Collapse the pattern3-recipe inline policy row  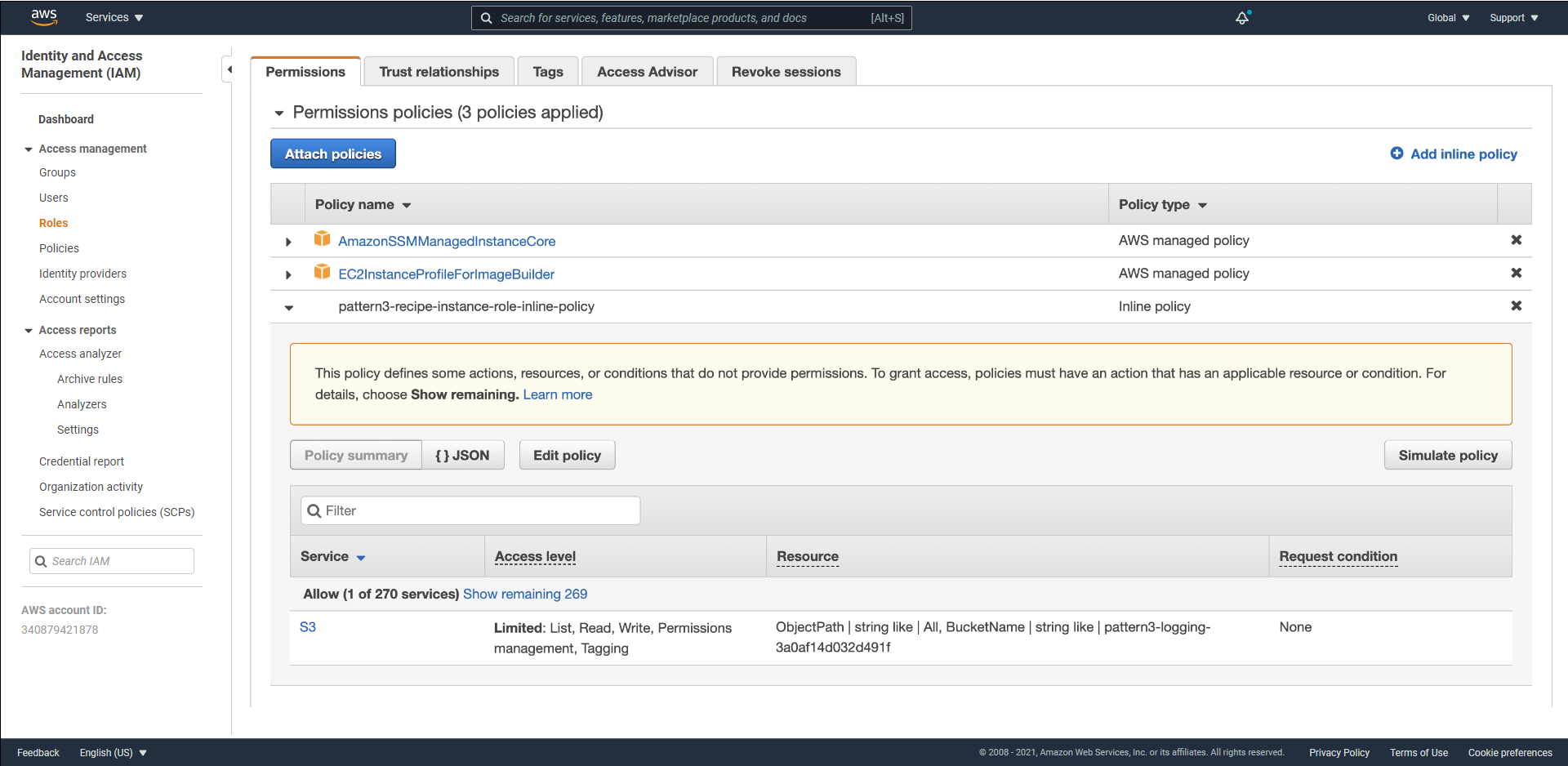click(288, 308)
